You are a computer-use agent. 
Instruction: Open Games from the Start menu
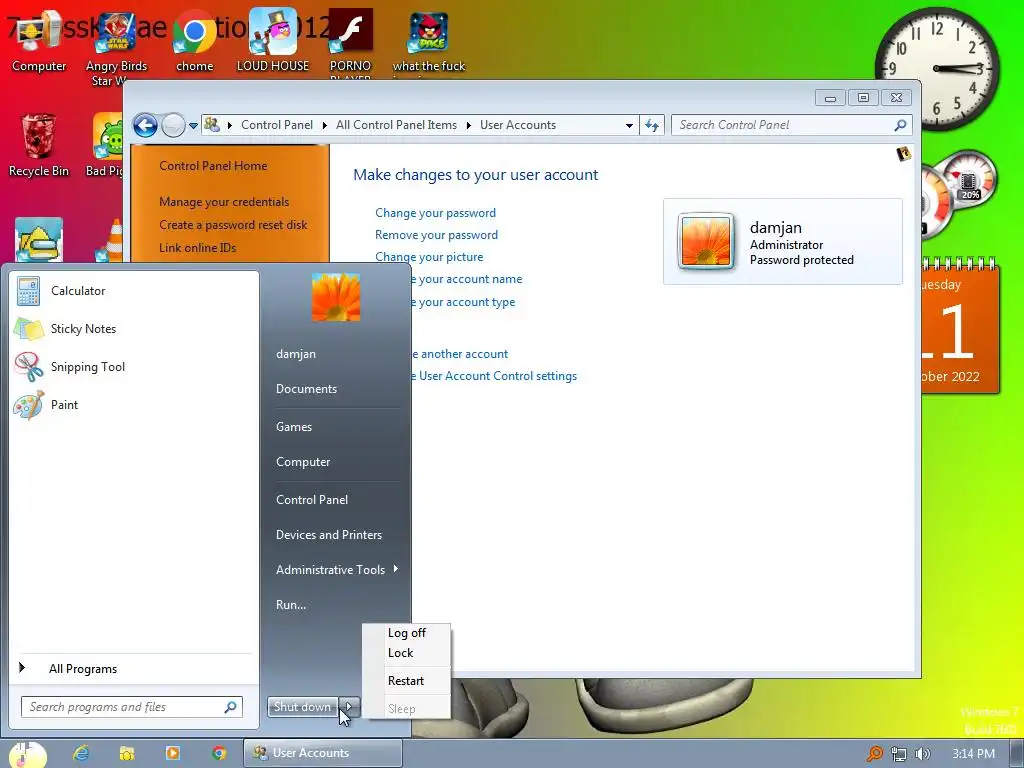pyautogui.click(x=294, y=427)
